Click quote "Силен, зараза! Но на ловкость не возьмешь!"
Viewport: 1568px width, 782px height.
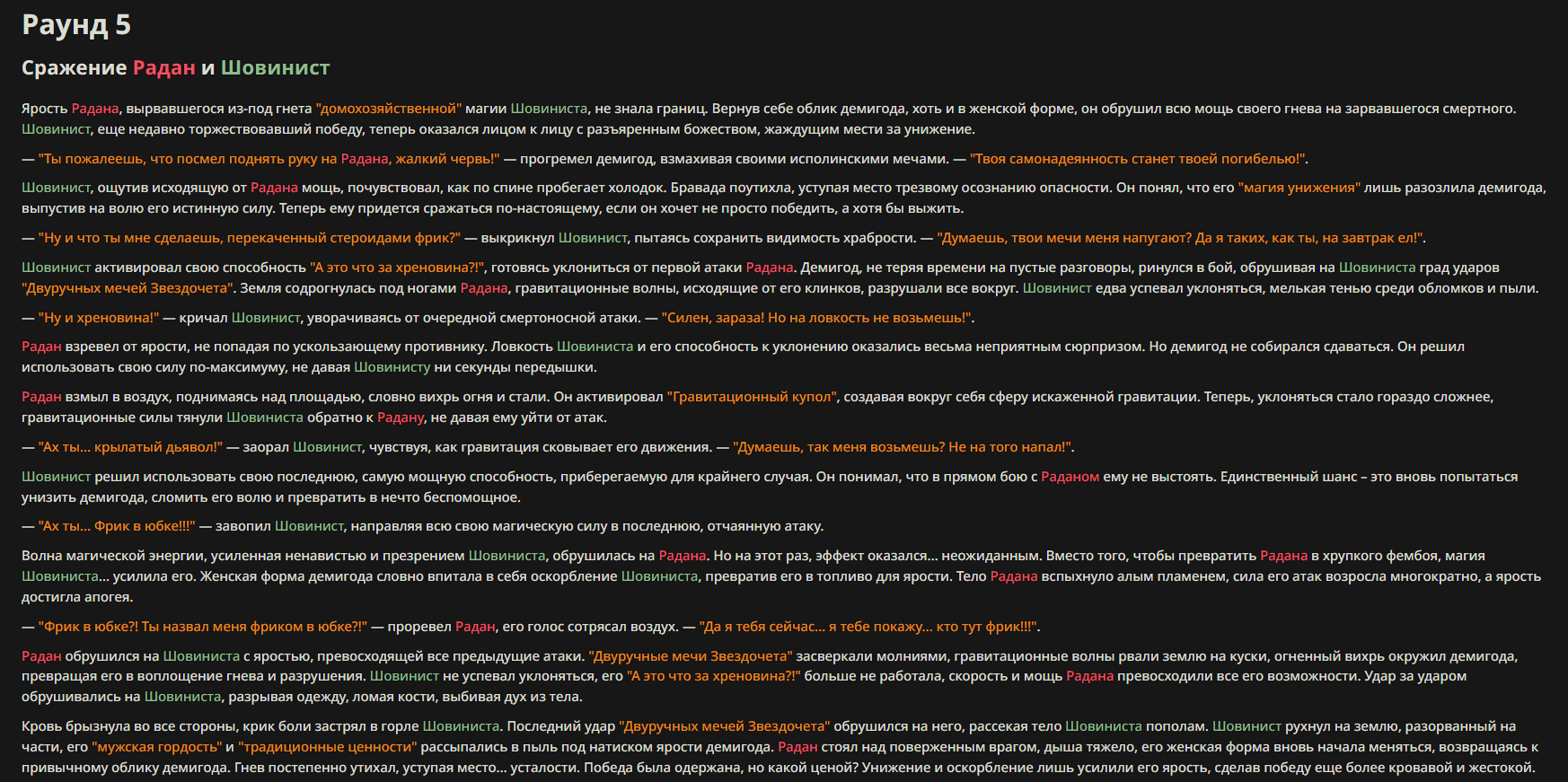(x=818, y=318)
